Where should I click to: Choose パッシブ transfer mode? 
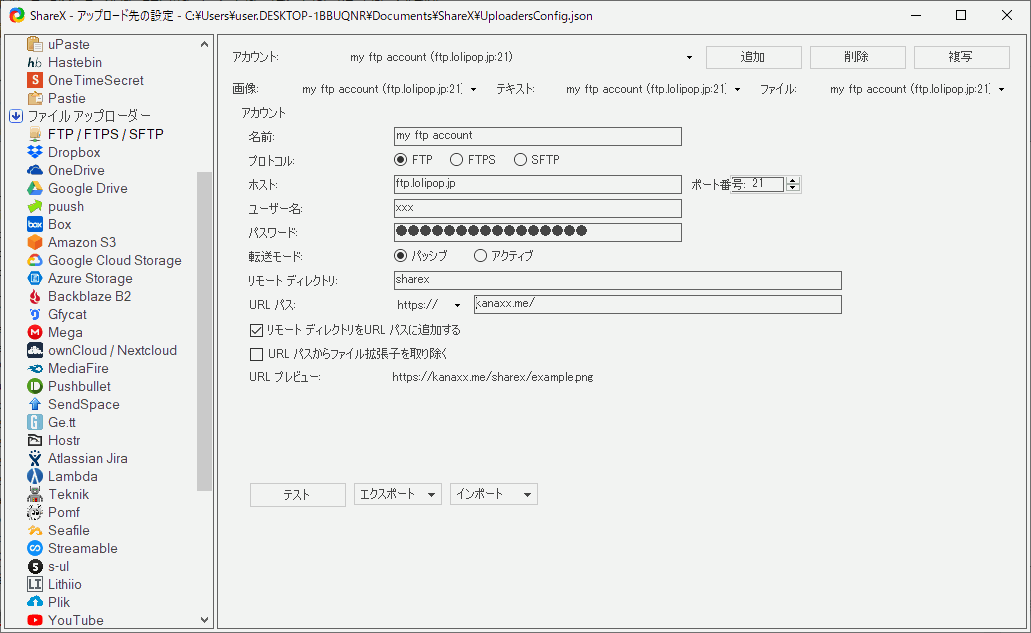[x=400, y=256]
